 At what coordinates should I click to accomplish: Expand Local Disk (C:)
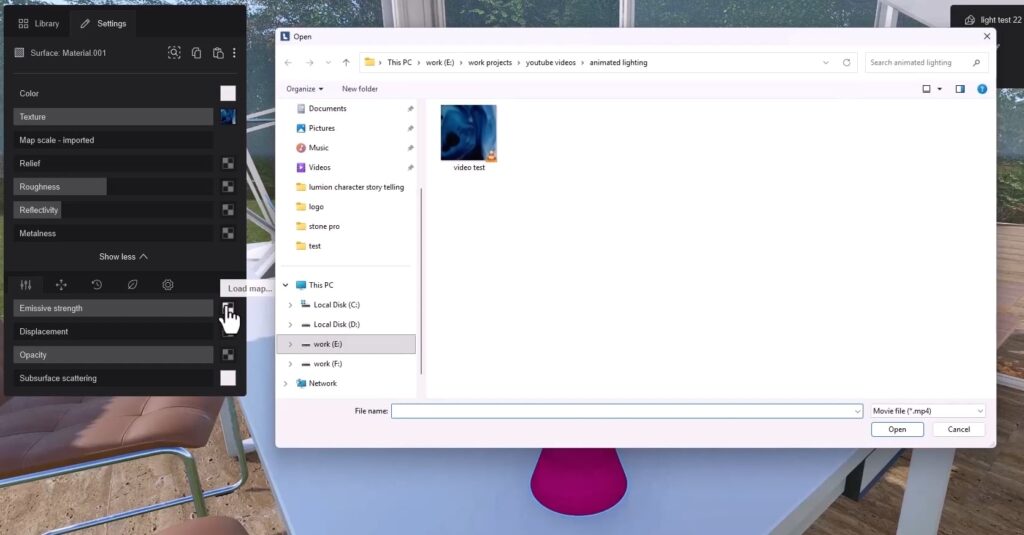click(x=291, y=305)
